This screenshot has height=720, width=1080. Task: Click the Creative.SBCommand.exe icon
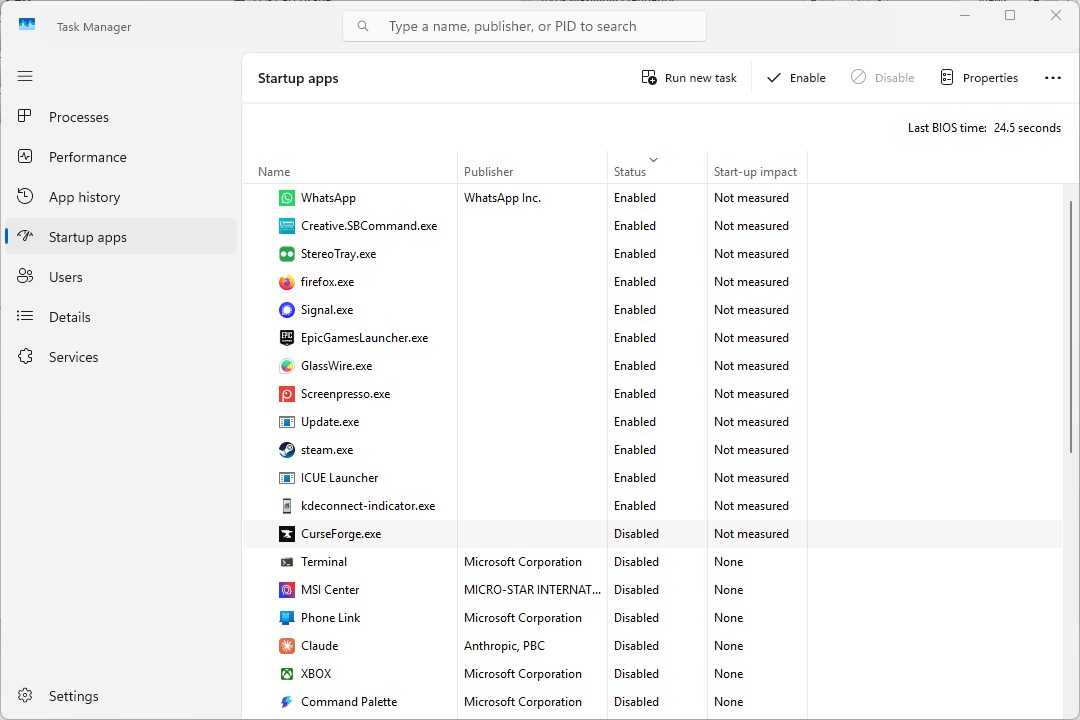tap(287, 226)
